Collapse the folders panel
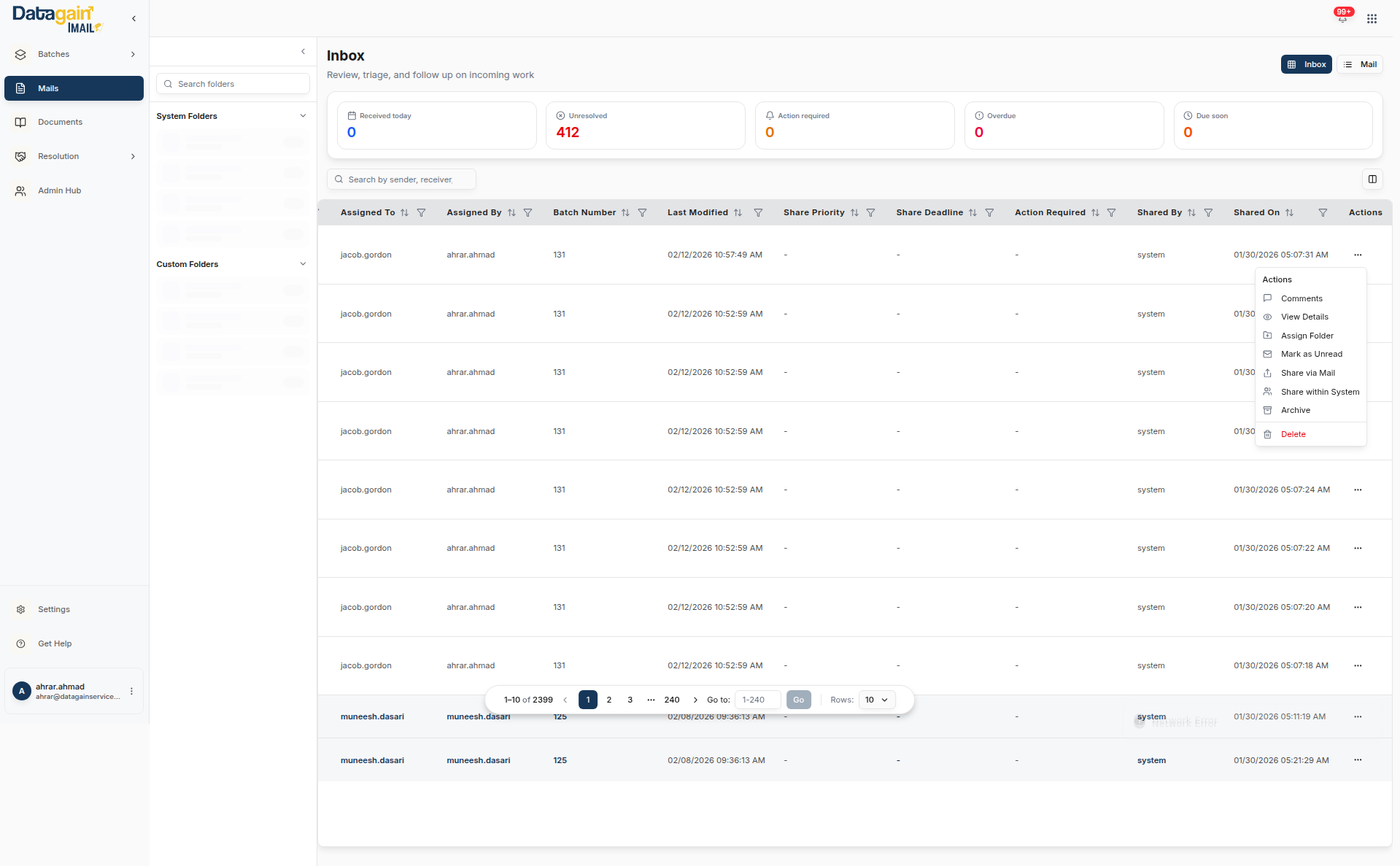 [x=303, y=52]
